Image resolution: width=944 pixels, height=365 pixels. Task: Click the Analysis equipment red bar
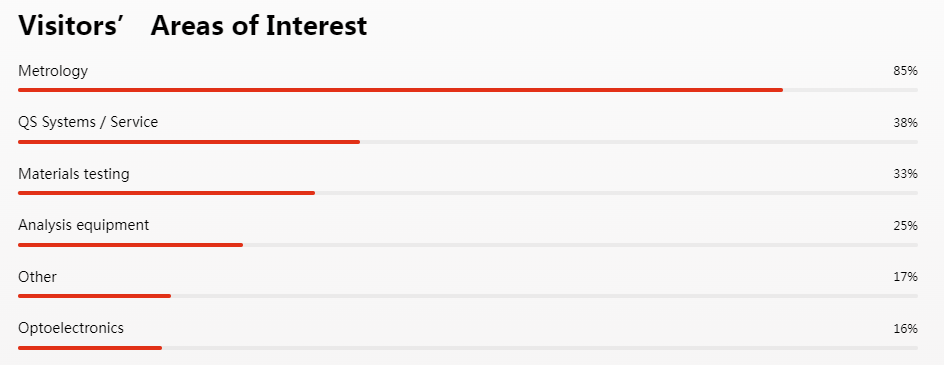pos(131,245)
